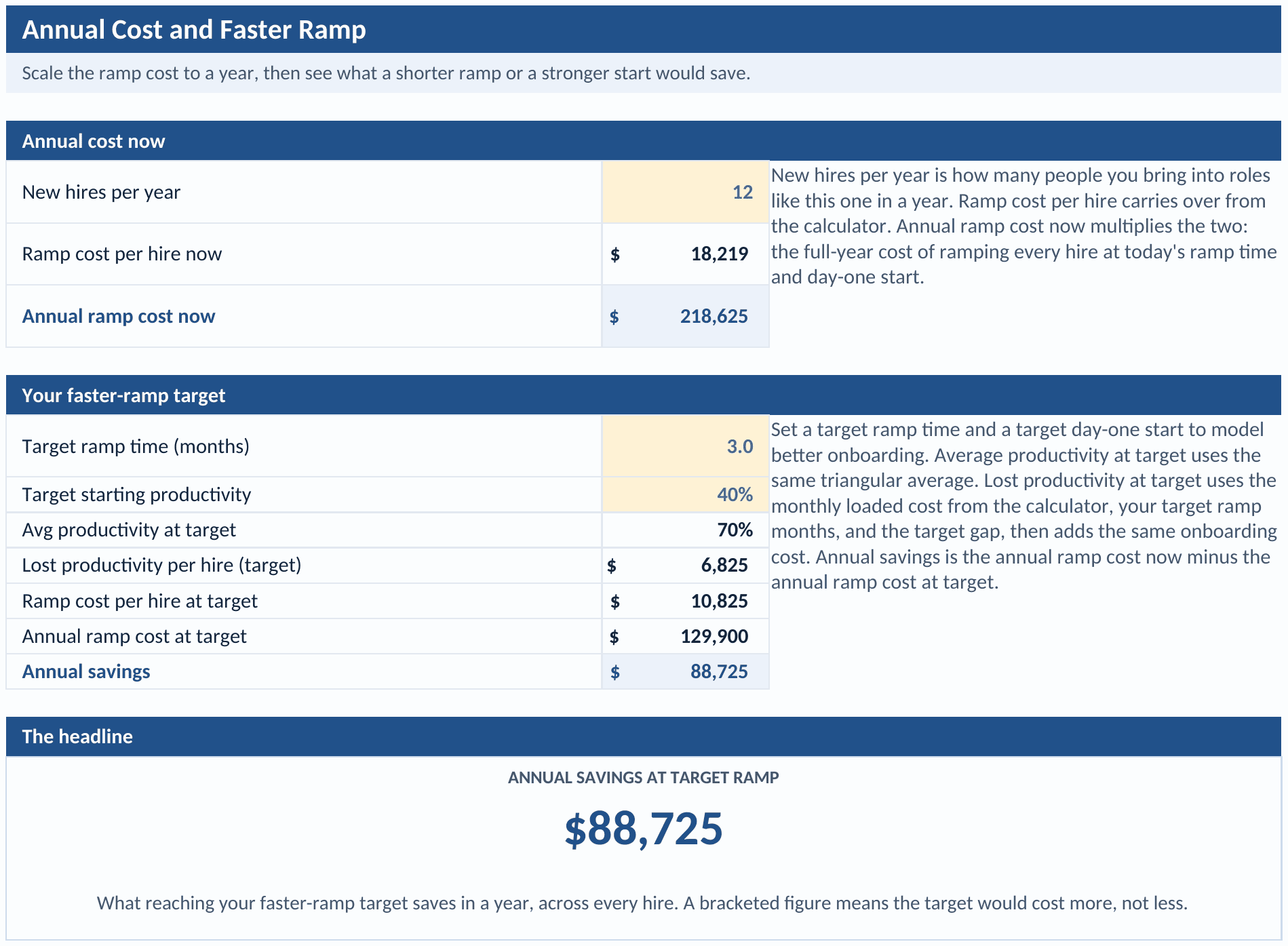The image size is (1288, 946).
Task: Click the 'Annual ramp cost at target' label
Action: pos(134,636)
